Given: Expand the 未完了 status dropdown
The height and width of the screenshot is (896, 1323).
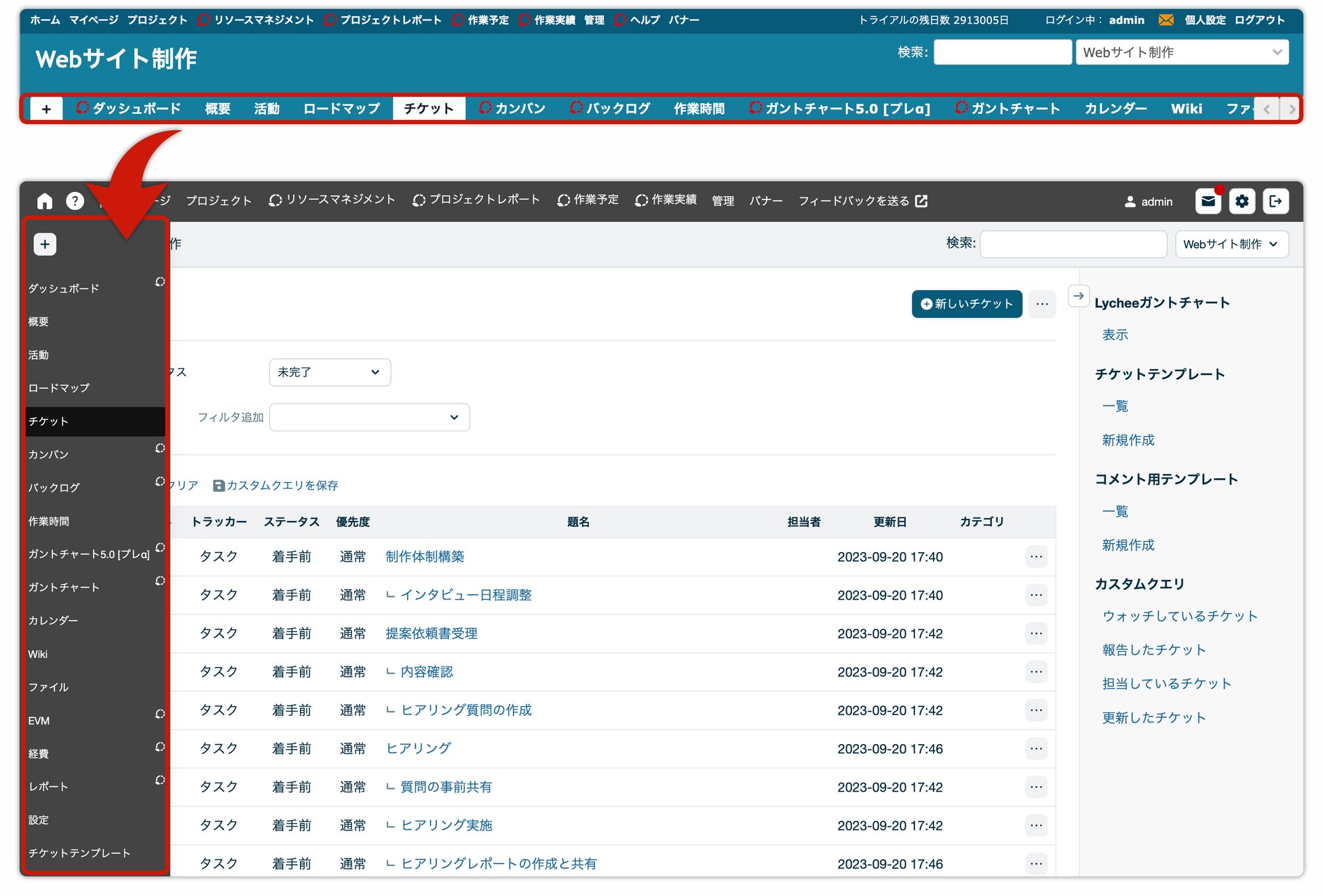Looking at the screenshot, I should tap(330, 372).
